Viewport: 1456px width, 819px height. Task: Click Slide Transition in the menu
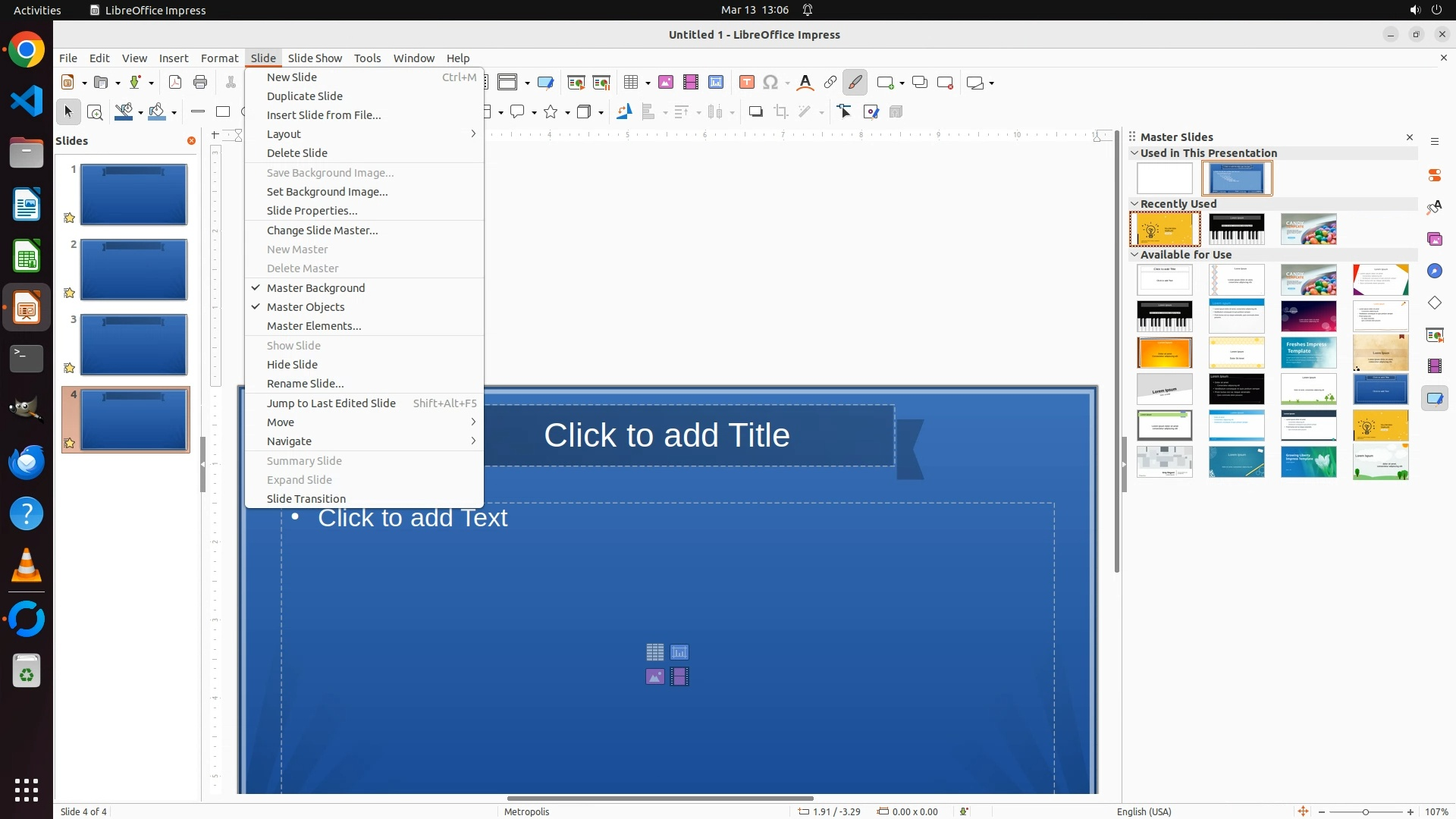[x=306, y=499]
